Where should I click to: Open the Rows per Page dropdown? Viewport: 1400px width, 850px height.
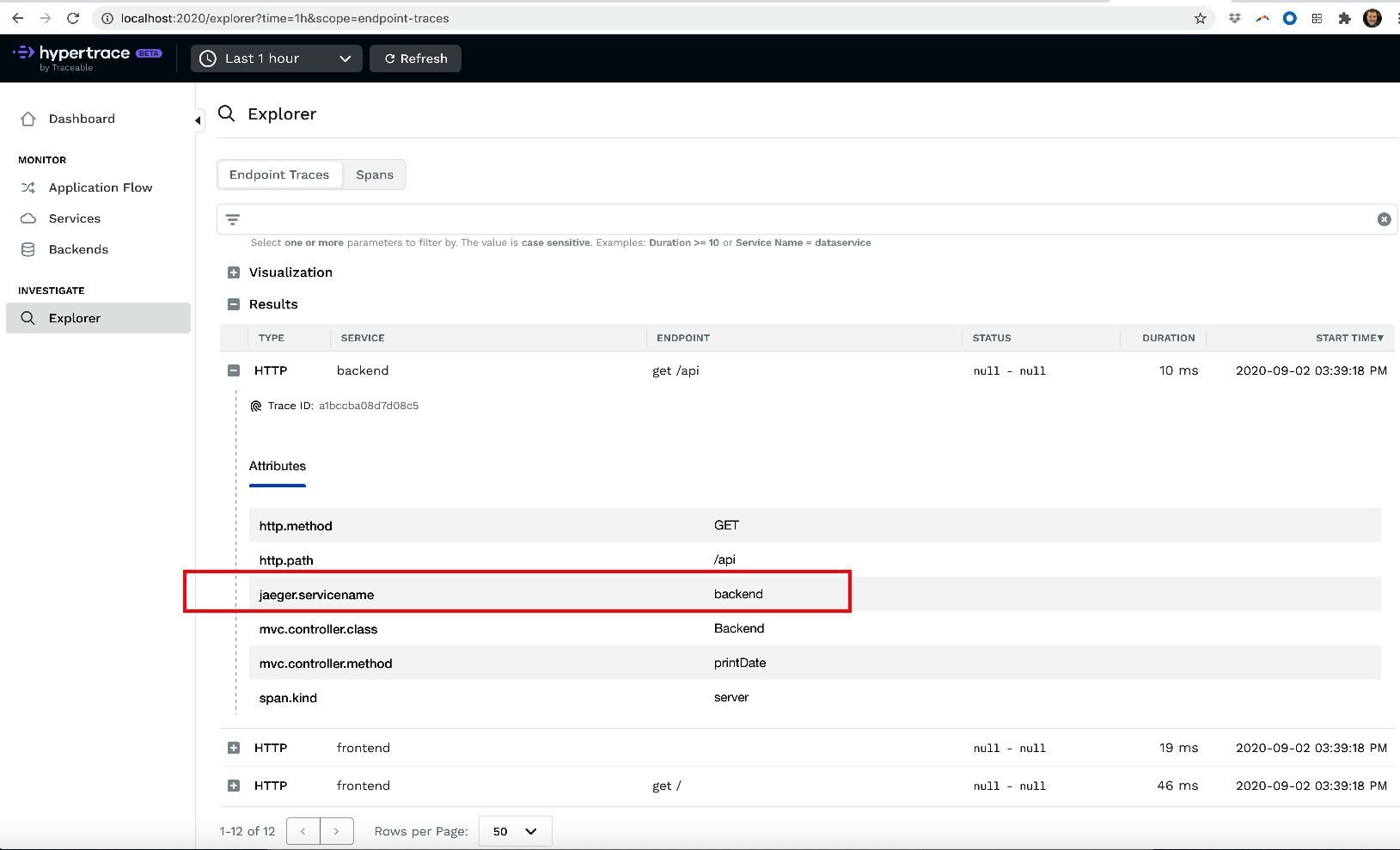[514, 830]
